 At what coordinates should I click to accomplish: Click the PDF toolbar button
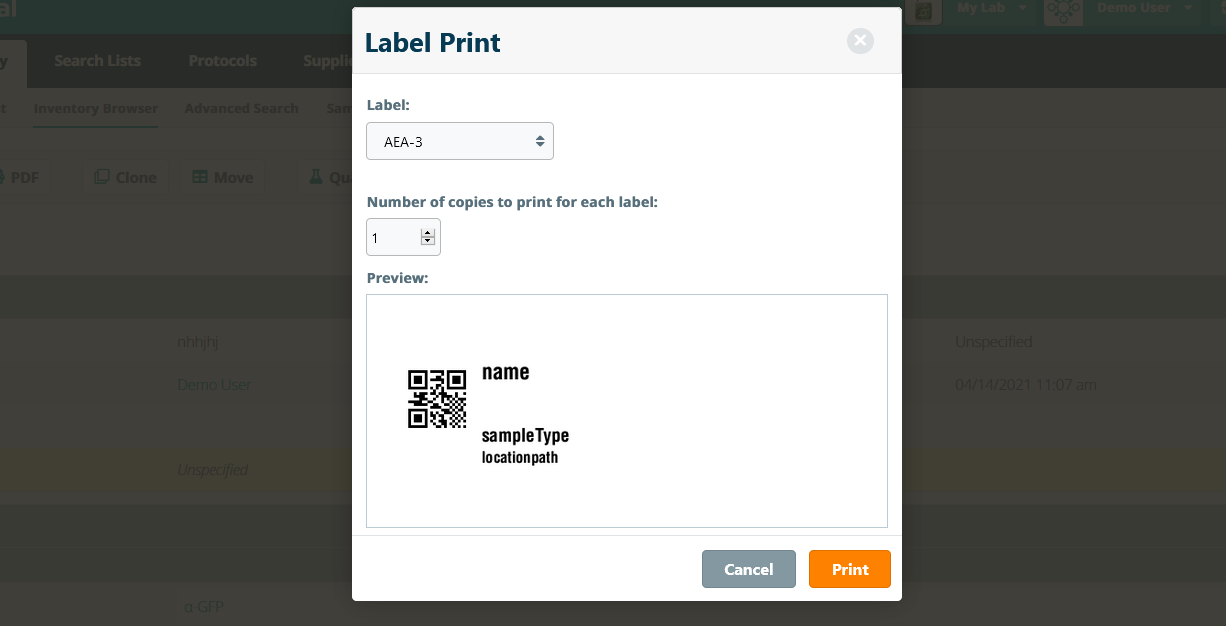tap(22, 177)
